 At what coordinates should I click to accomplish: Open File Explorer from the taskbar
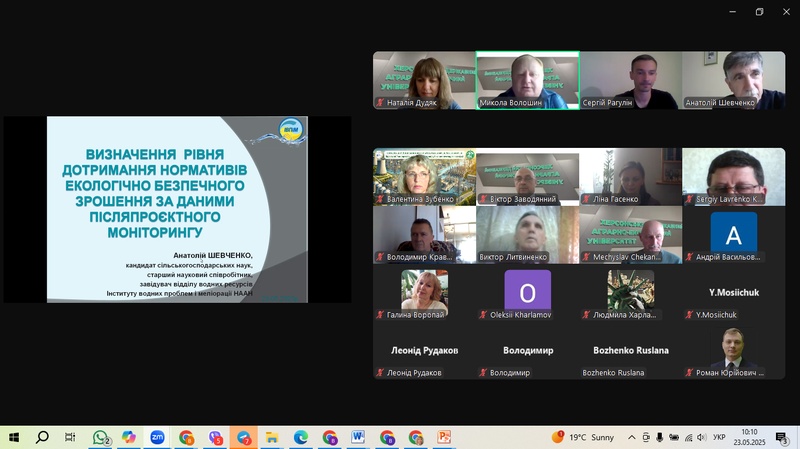point(271,437)
